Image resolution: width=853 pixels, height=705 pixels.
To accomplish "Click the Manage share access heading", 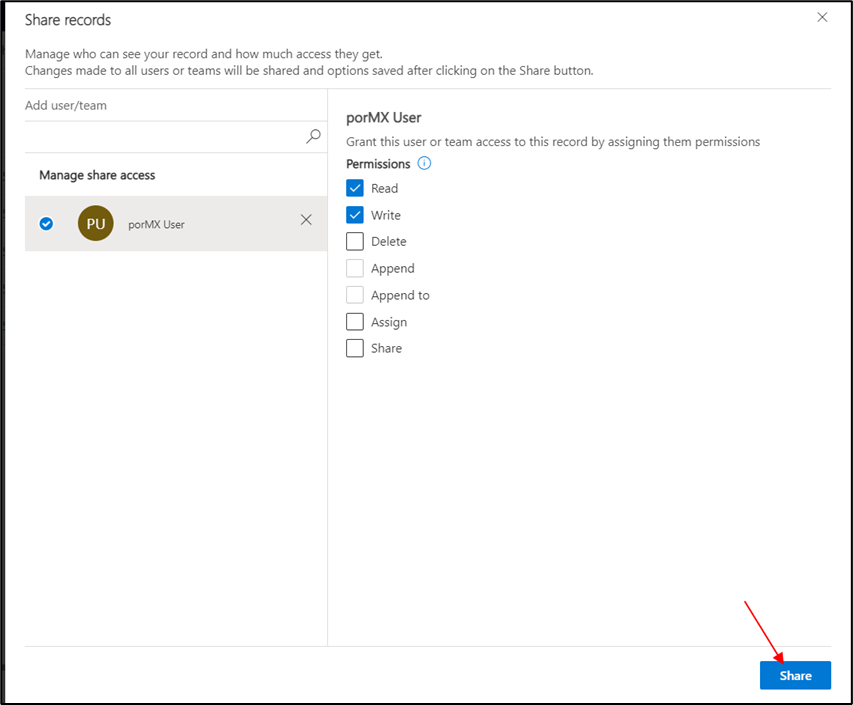I will 97,175.
